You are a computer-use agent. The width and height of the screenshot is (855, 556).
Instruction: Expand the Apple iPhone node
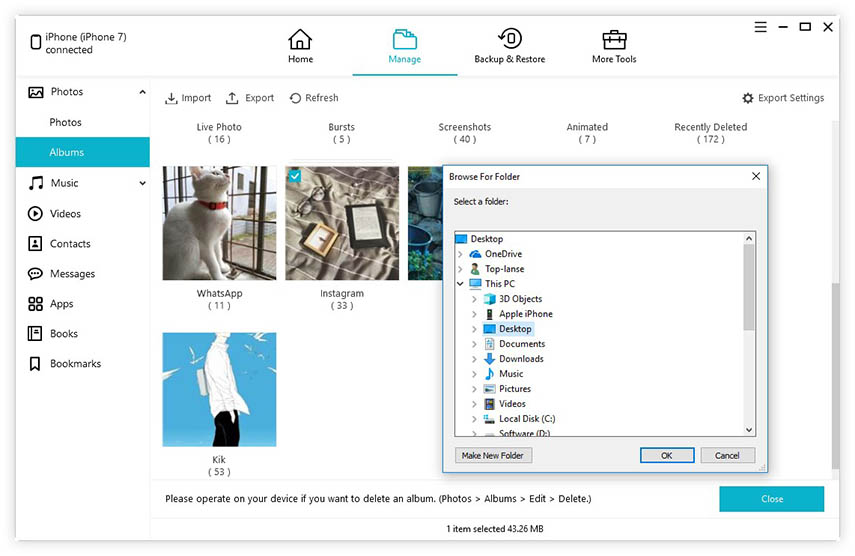click(x=474, y=314)
